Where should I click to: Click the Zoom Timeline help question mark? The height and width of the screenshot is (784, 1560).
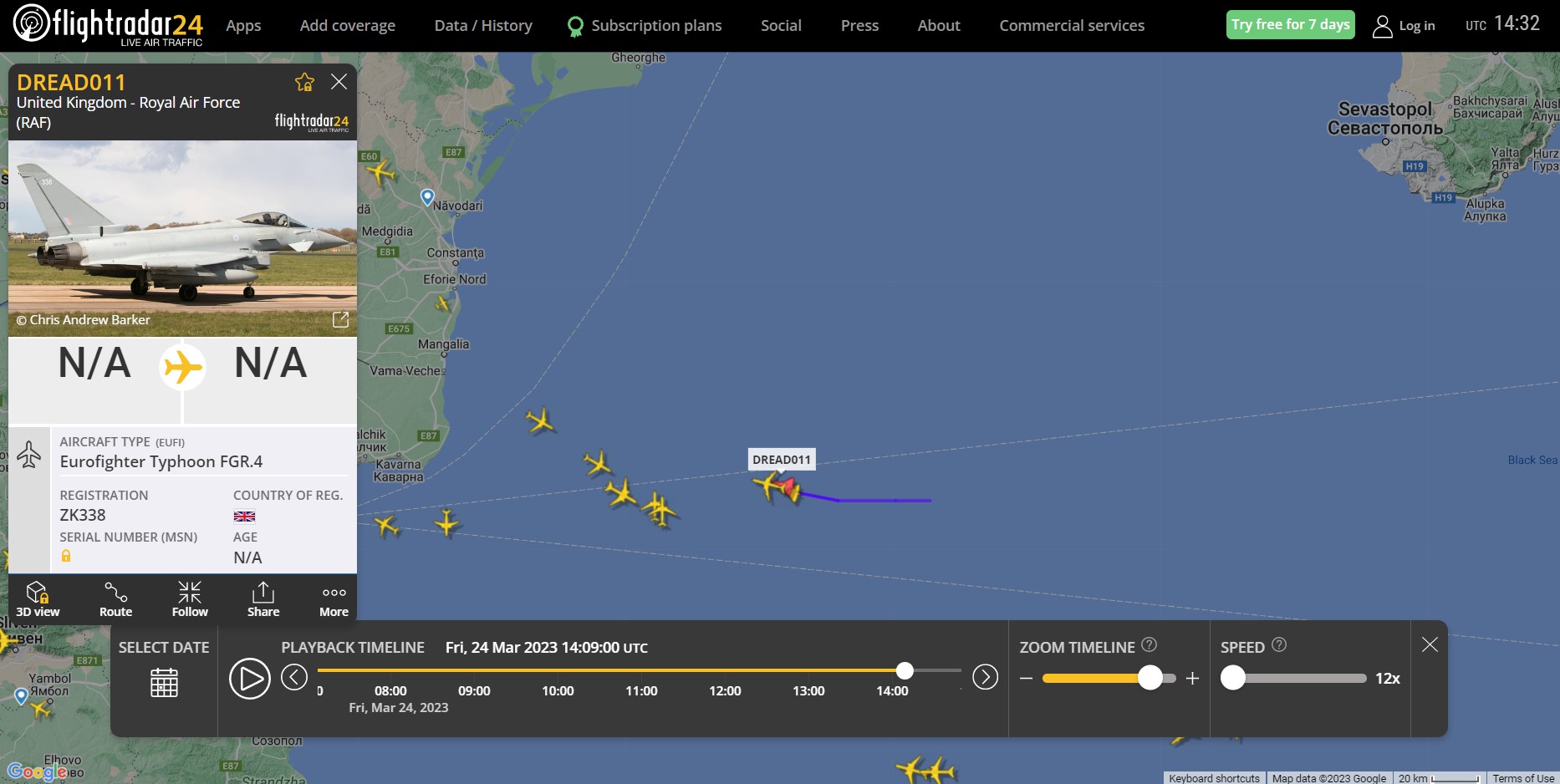[x=1150, y=644]
